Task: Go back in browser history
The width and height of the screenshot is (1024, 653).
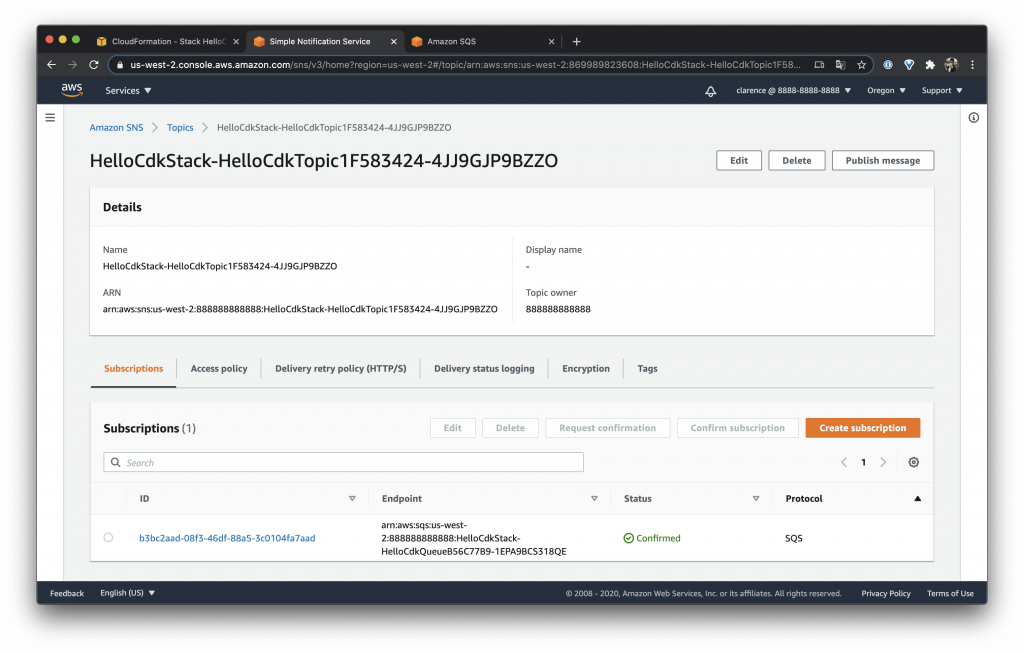Action: pyautogui.click(x=52, y=65)
